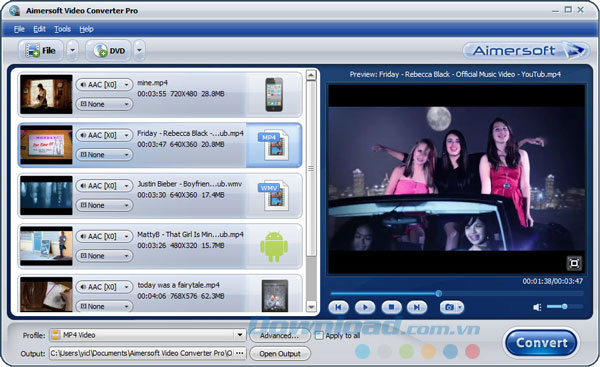This screenshot has height=367, width=600.
Task: Open audio track dropdown for Justin Bieber video
Action: coord(104,186)
